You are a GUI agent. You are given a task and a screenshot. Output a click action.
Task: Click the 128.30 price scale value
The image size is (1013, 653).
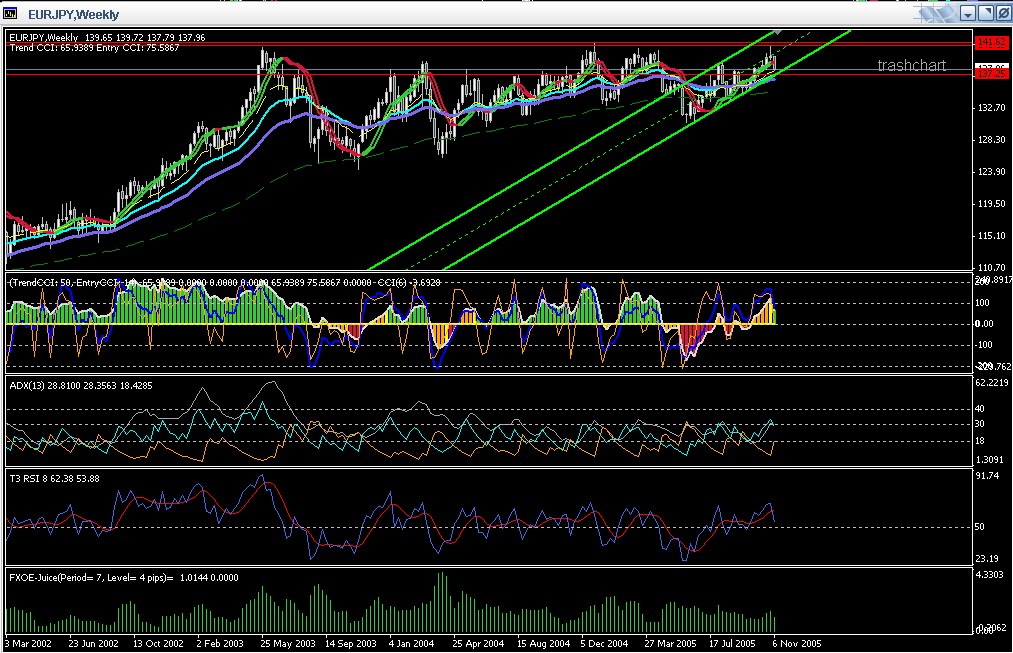[x=992, y=140]
